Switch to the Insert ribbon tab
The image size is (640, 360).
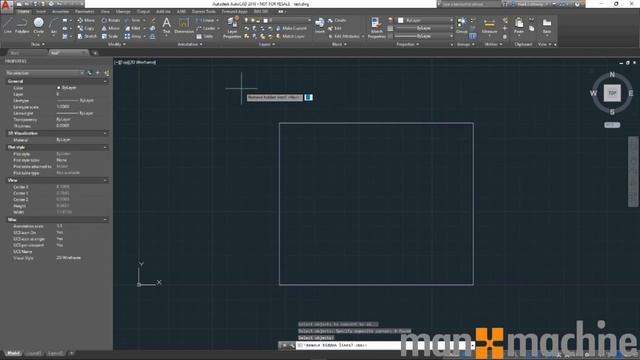(41, 11)
